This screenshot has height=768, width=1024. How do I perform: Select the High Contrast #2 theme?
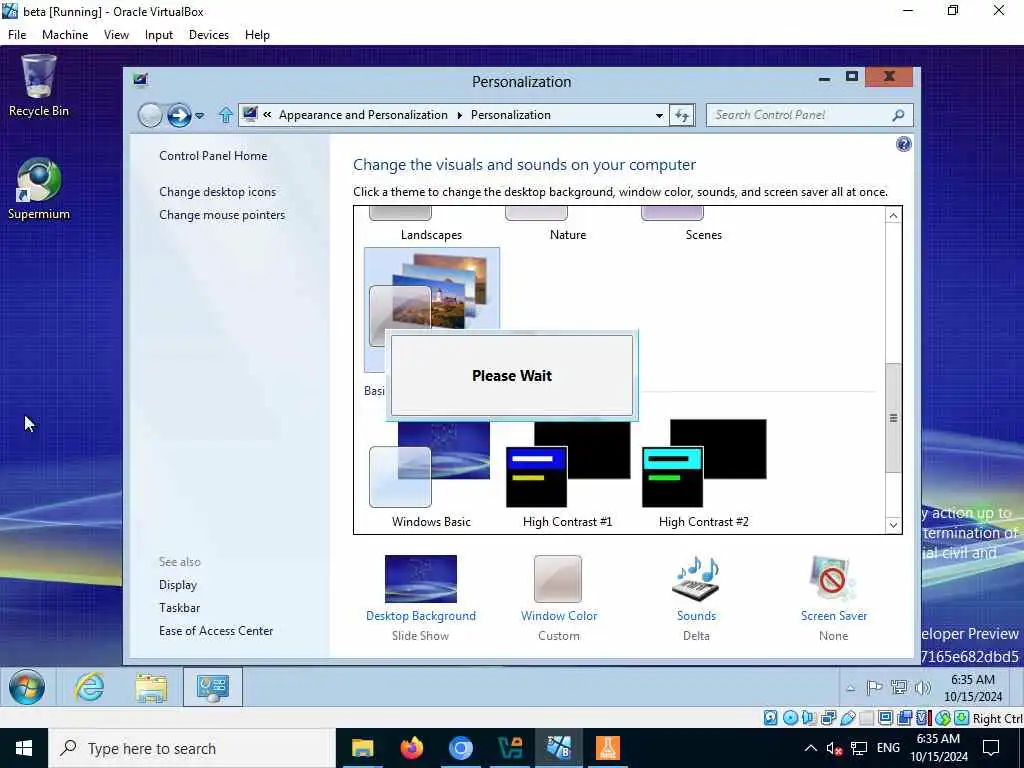703,475
